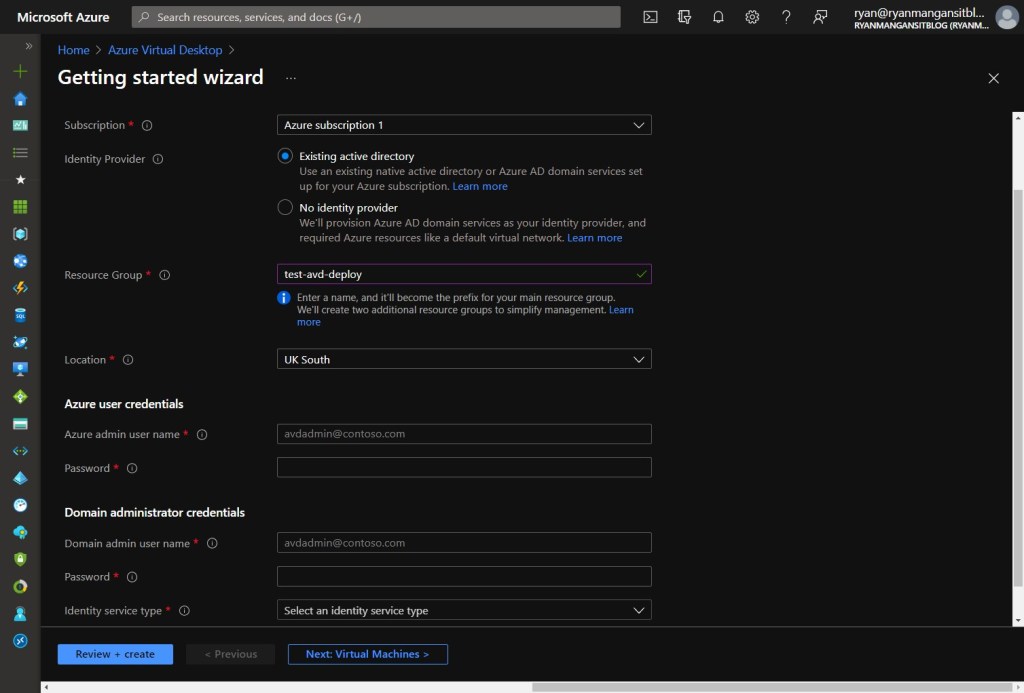Show info tooltip for Identity Provider
The width and height of the screenshot is (1024, 693).
tap(158, 159)
